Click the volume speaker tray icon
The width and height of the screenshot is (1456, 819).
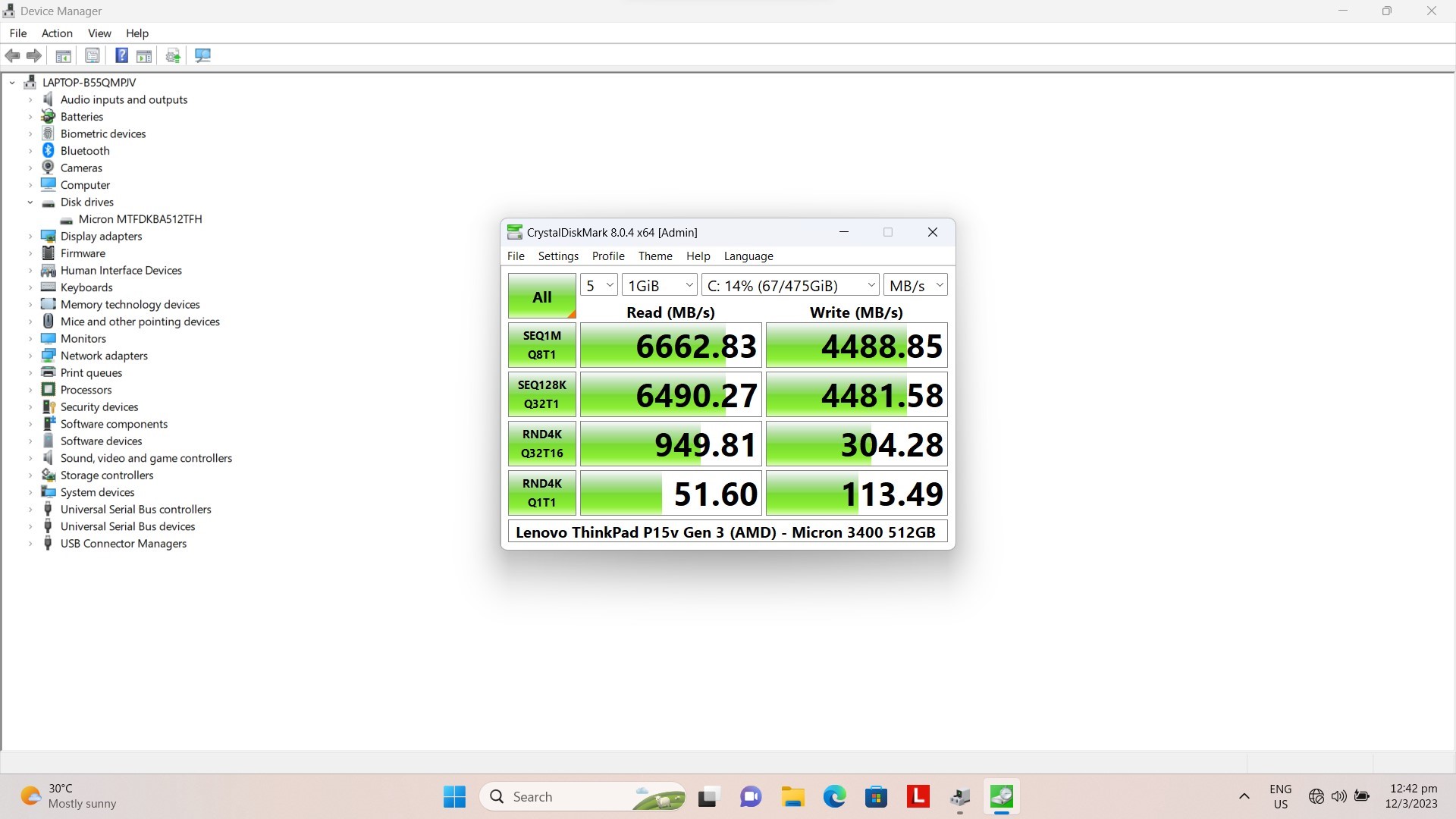point(1339,796)
